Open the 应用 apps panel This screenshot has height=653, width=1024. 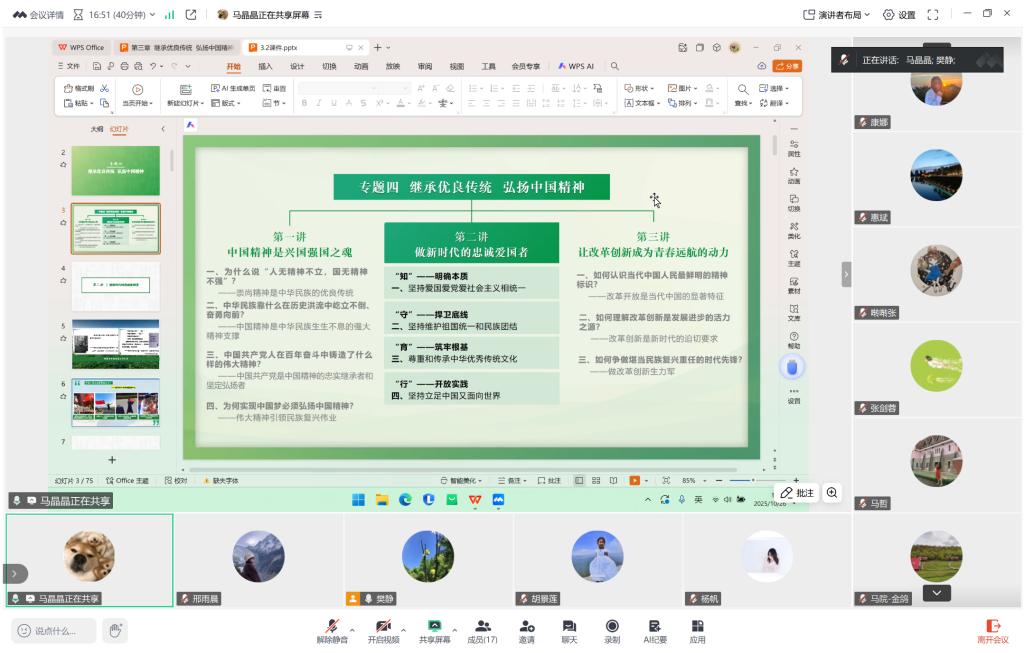pyautogui.click(x=697, y=630)
